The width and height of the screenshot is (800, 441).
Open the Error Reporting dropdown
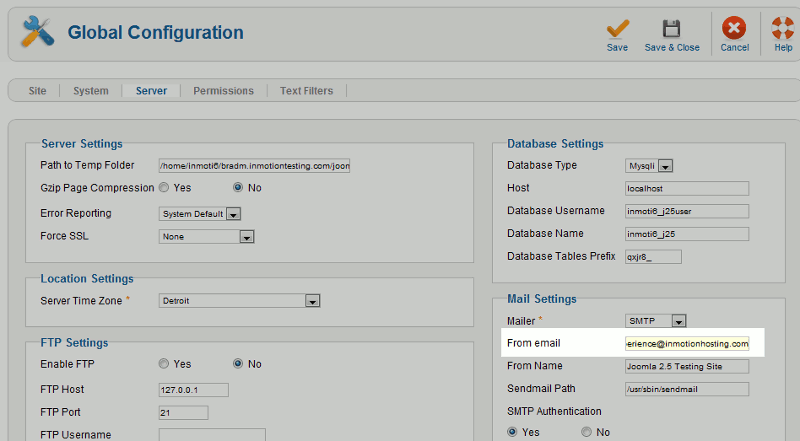point(233,214)
